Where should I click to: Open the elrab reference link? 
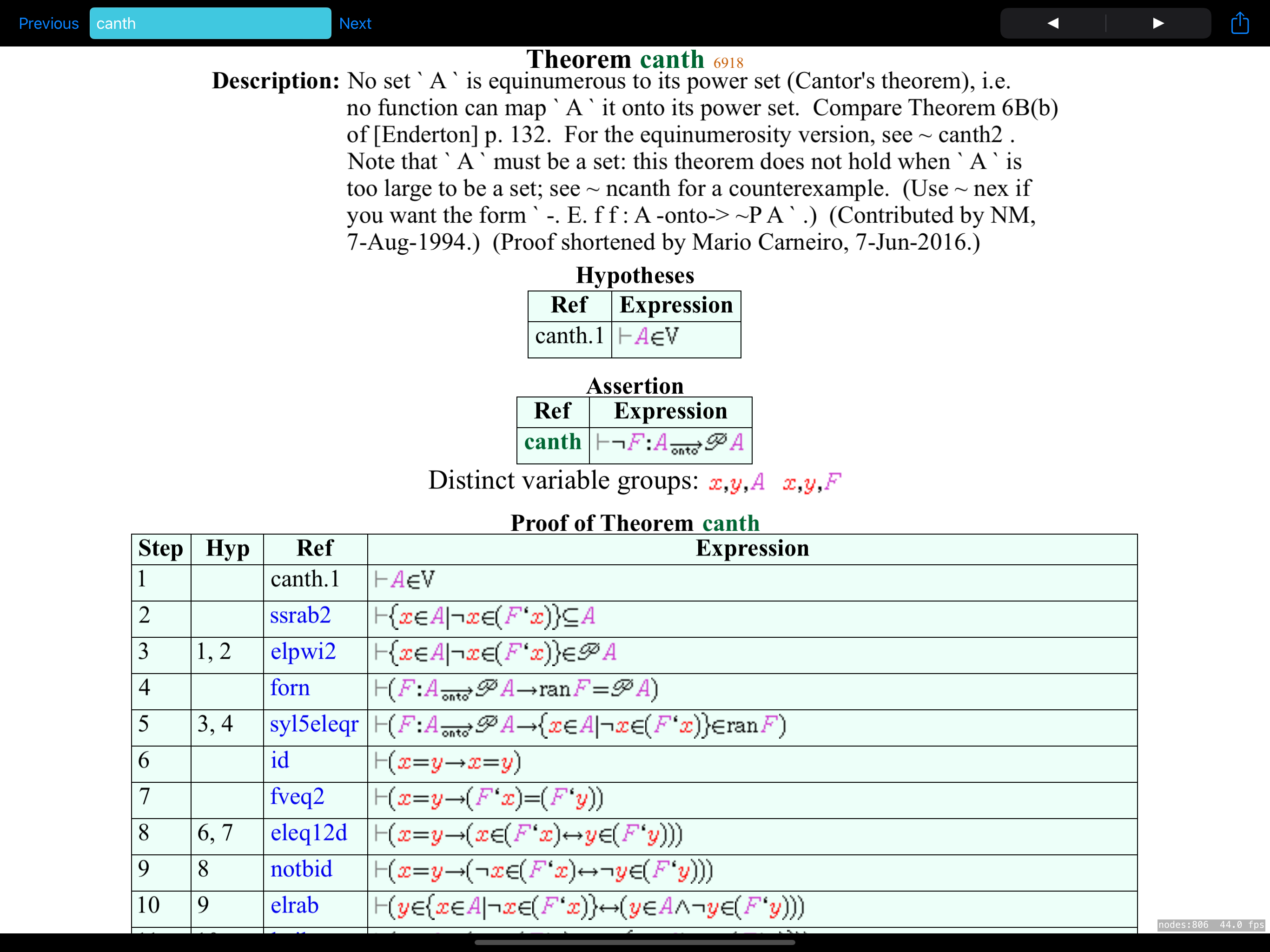295,906
